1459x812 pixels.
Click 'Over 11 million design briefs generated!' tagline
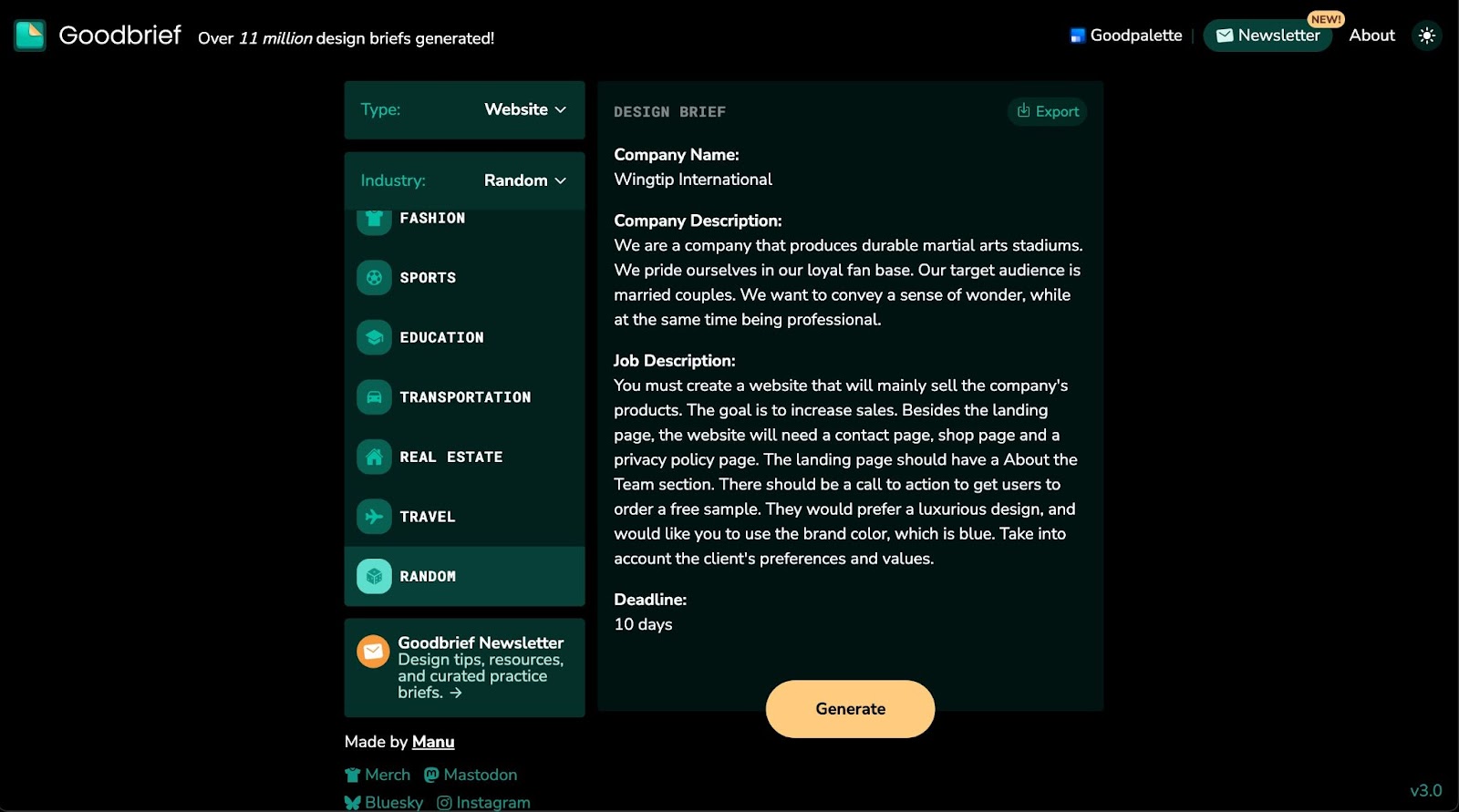pyautogui.click(x=347, y=38)
